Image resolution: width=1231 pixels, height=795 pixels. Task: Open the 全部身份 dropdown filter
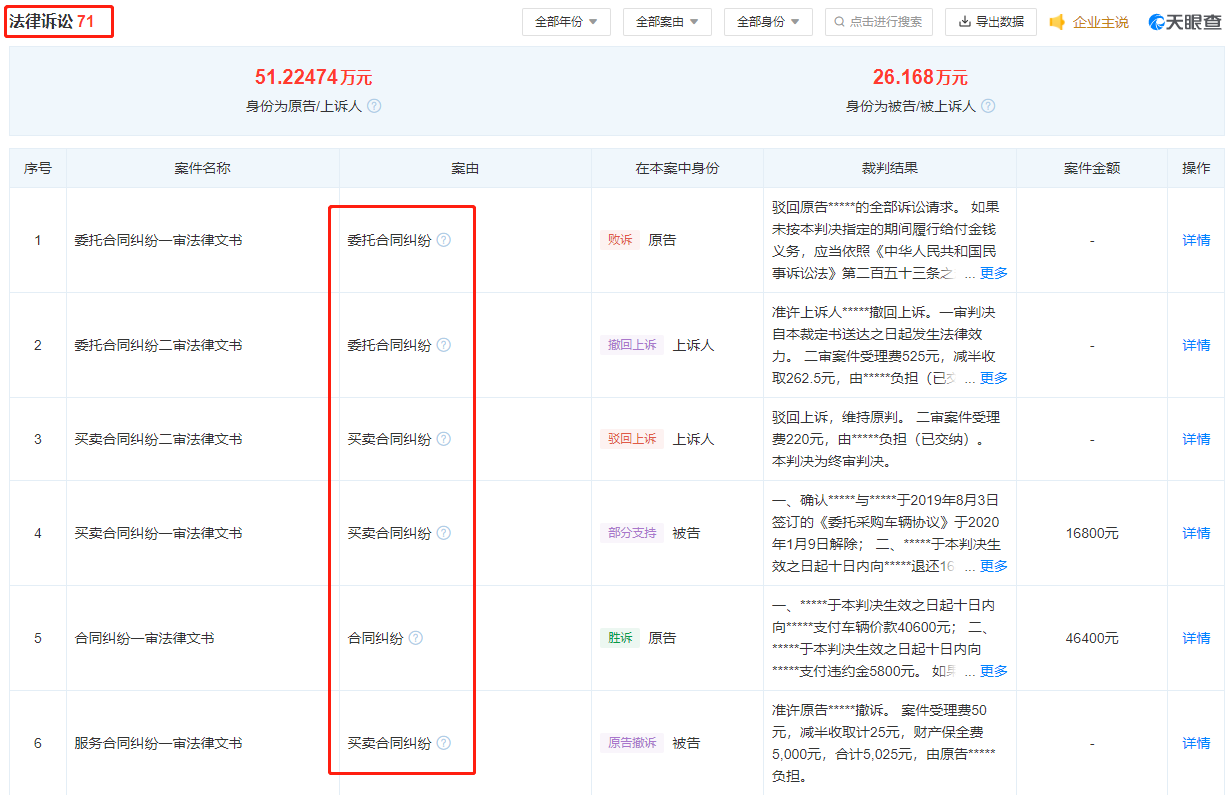point(768,22)
